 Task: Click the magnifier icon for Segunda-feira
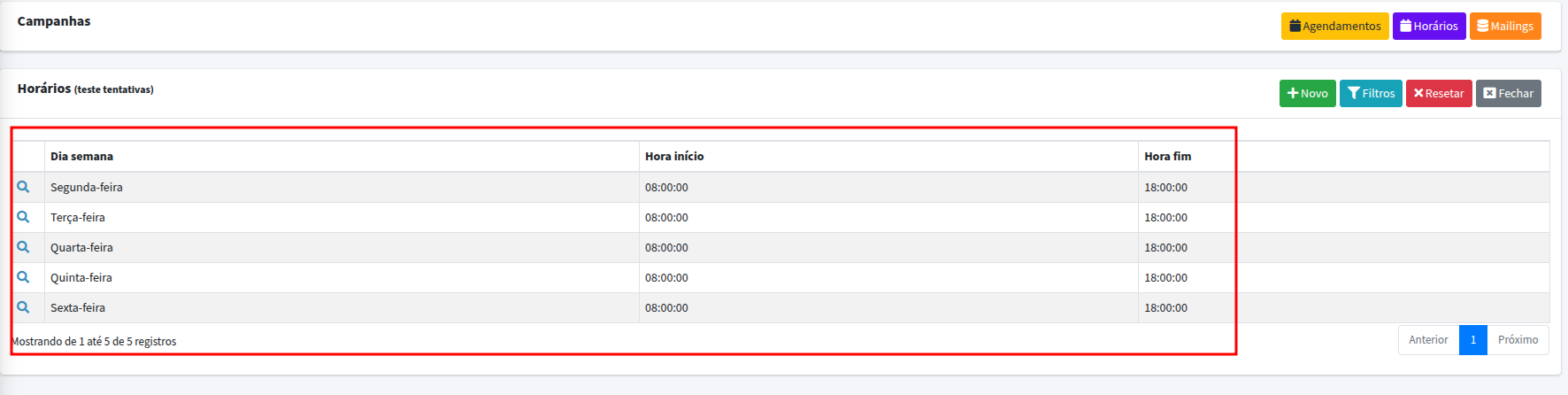coord(23,187)
